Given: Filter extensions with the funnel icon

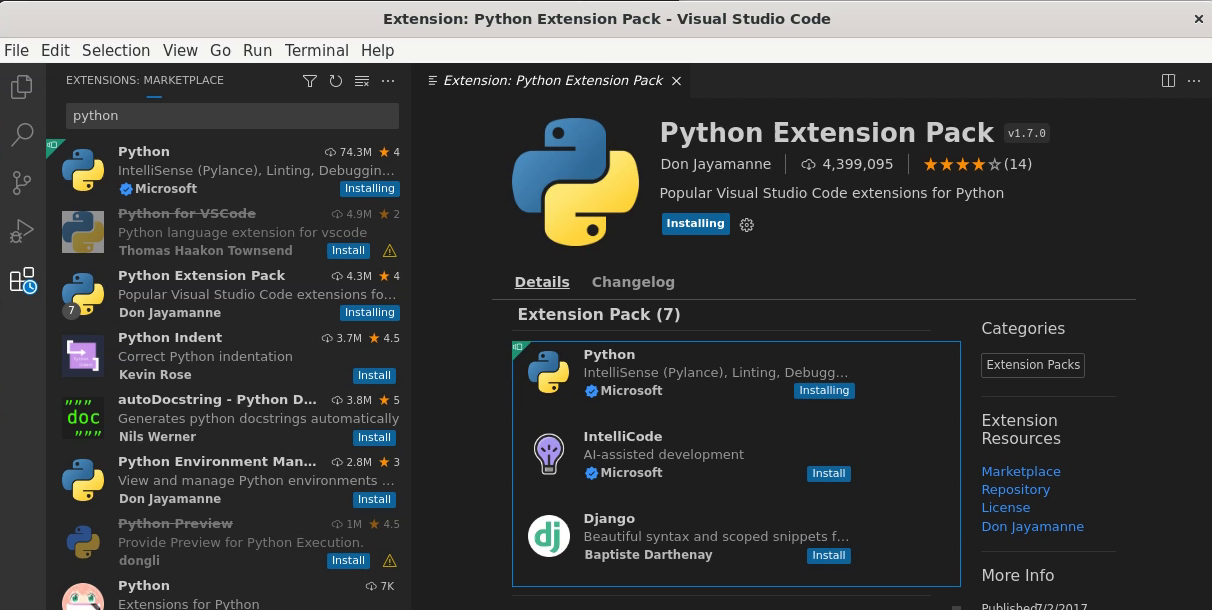Looking at the screenshot, I should click(x=310, y=81).
